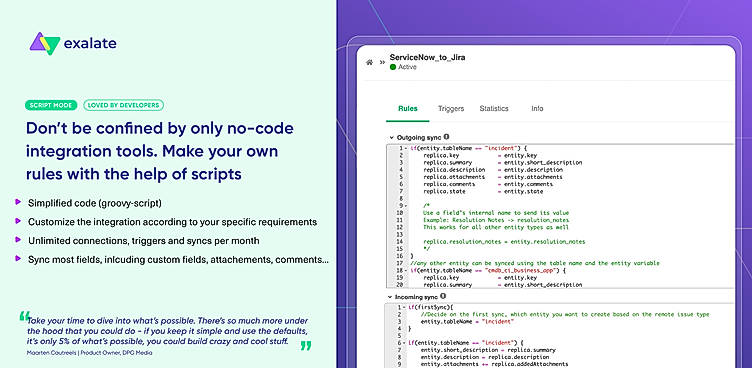
Task: Click the 'if(firstSync){' code line
Action: pyautogui.click(x=431, y=307)
